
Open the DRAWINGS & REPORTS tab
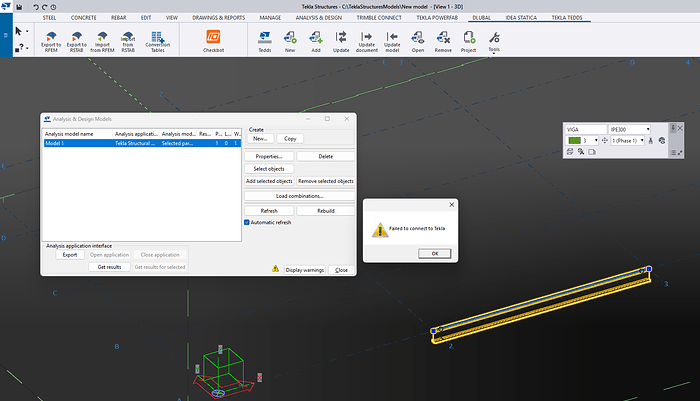pyautogui.click(x=219, y=18)
